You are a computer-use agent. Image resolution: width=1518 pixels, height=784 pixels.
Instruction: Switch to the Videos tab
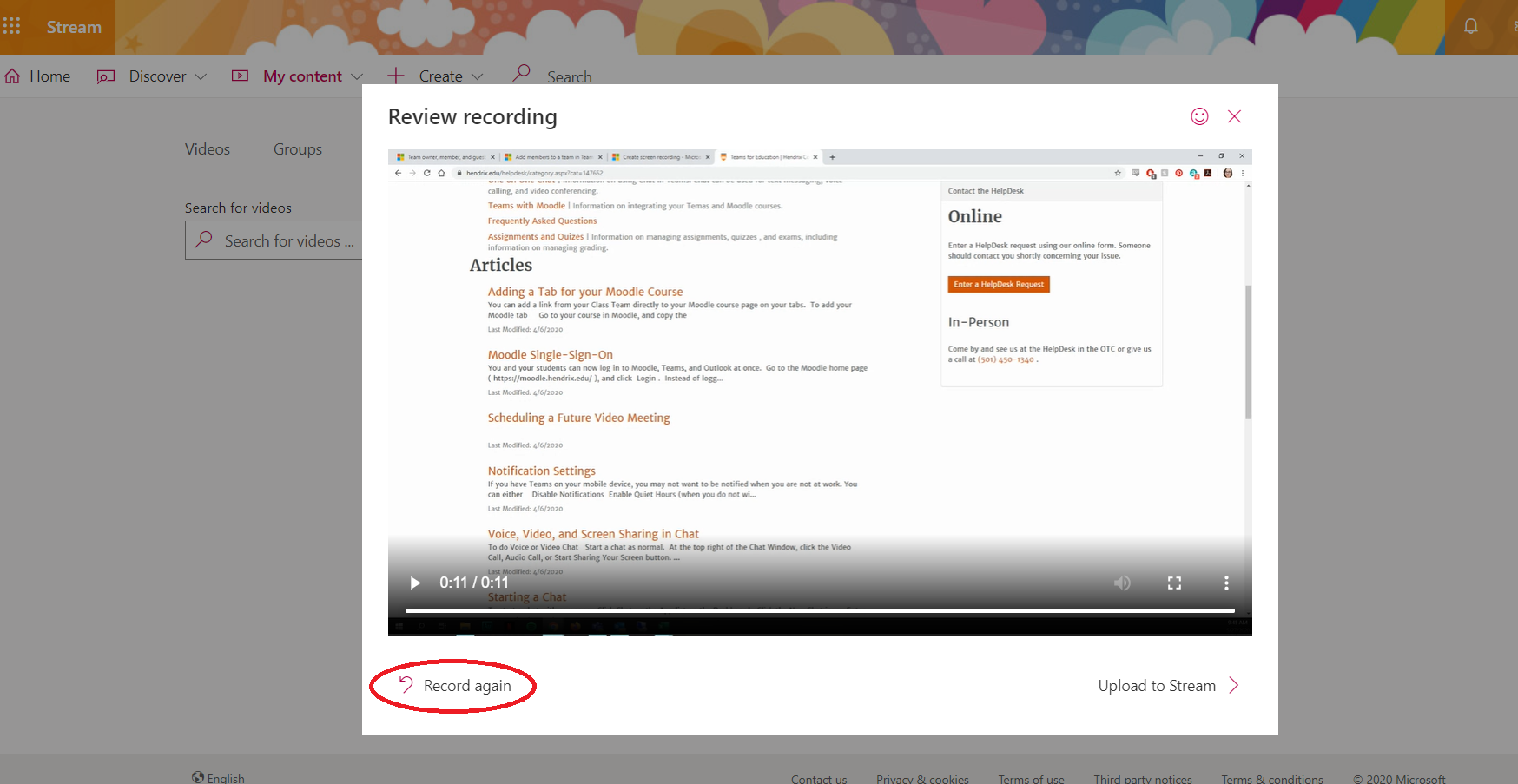[208, 149]
